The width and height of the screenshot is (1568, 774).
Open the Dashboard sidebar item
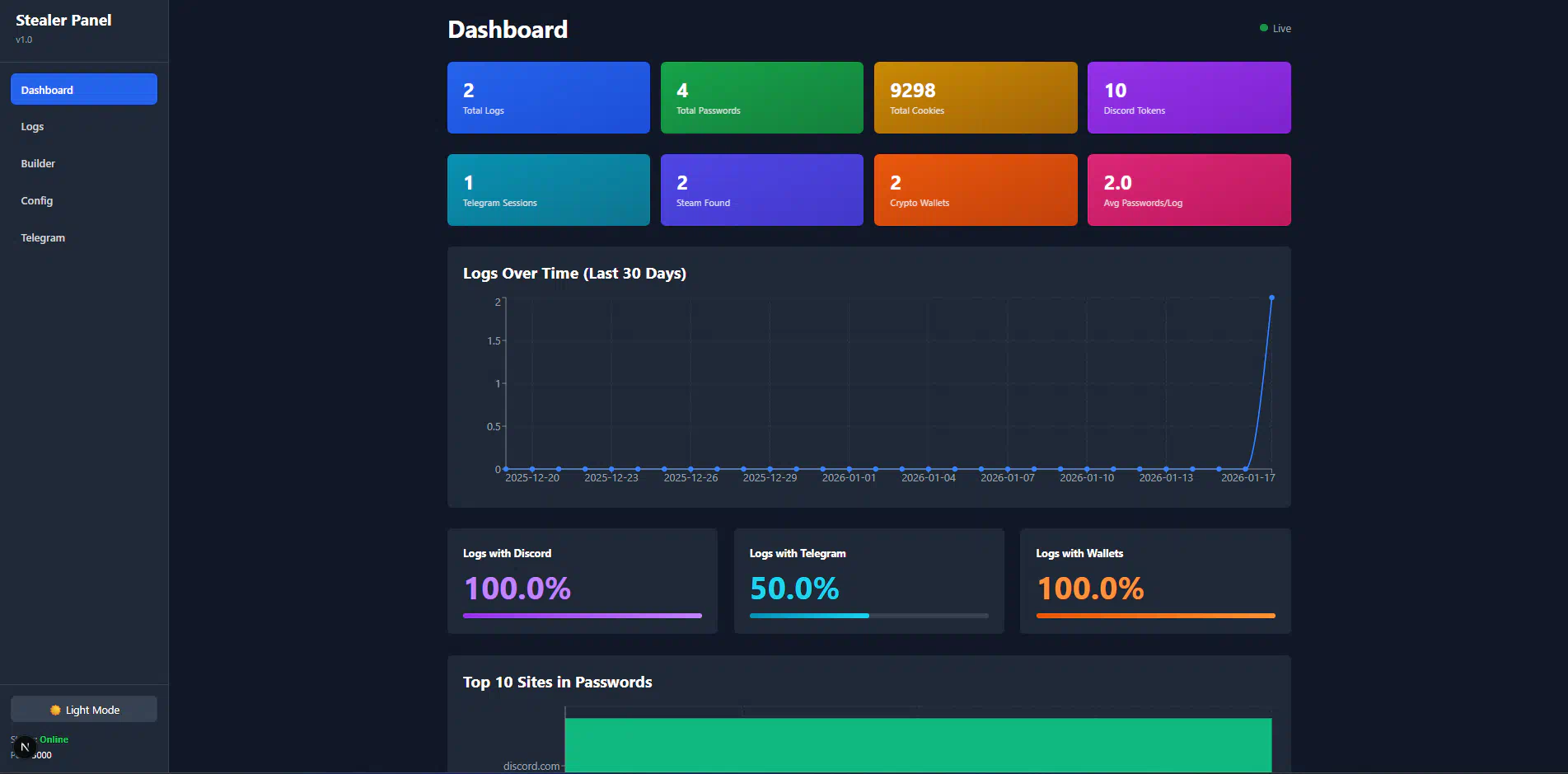pos(84,90)
